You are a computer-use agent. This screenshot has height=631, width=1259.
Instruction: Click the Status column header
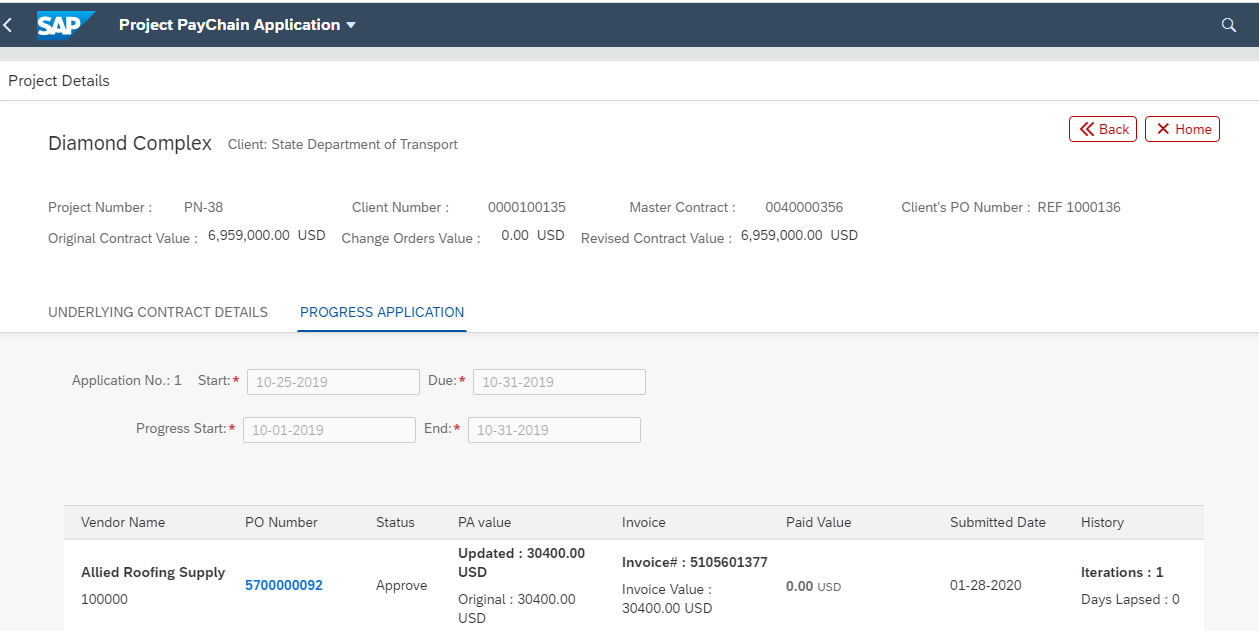(395, 522)
